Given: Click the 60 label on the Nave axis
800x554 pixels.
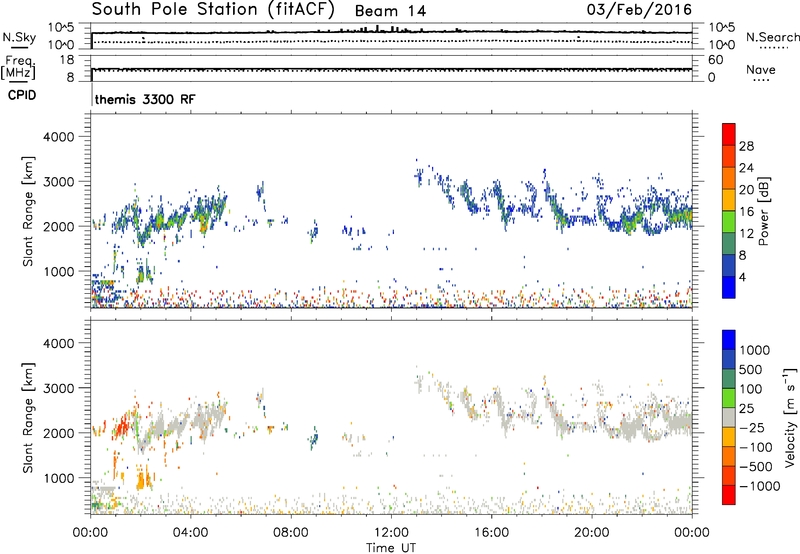Looking at the screenshot, I should coord(715,60).
